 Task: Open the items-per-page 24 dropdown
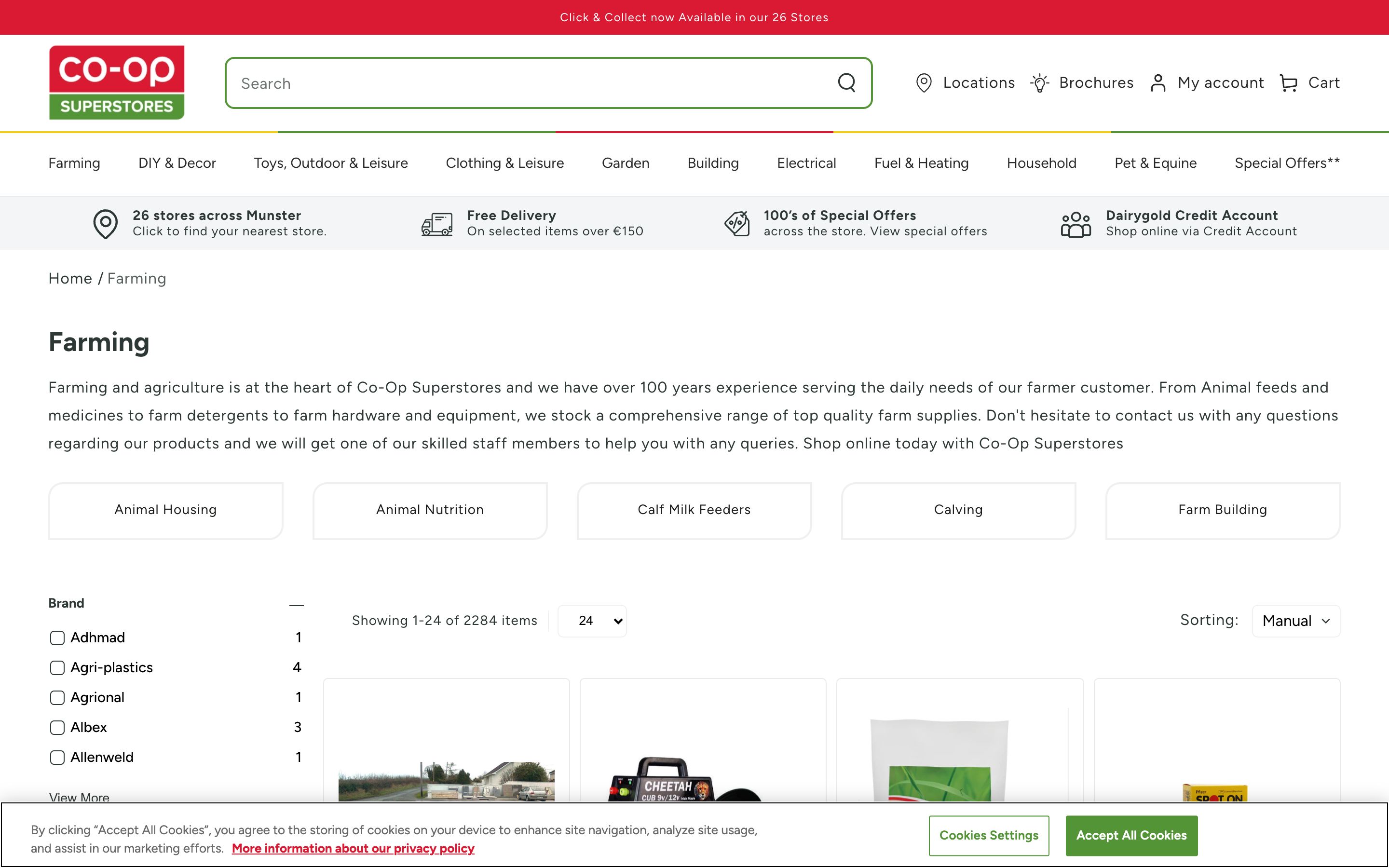coord(592,621)
